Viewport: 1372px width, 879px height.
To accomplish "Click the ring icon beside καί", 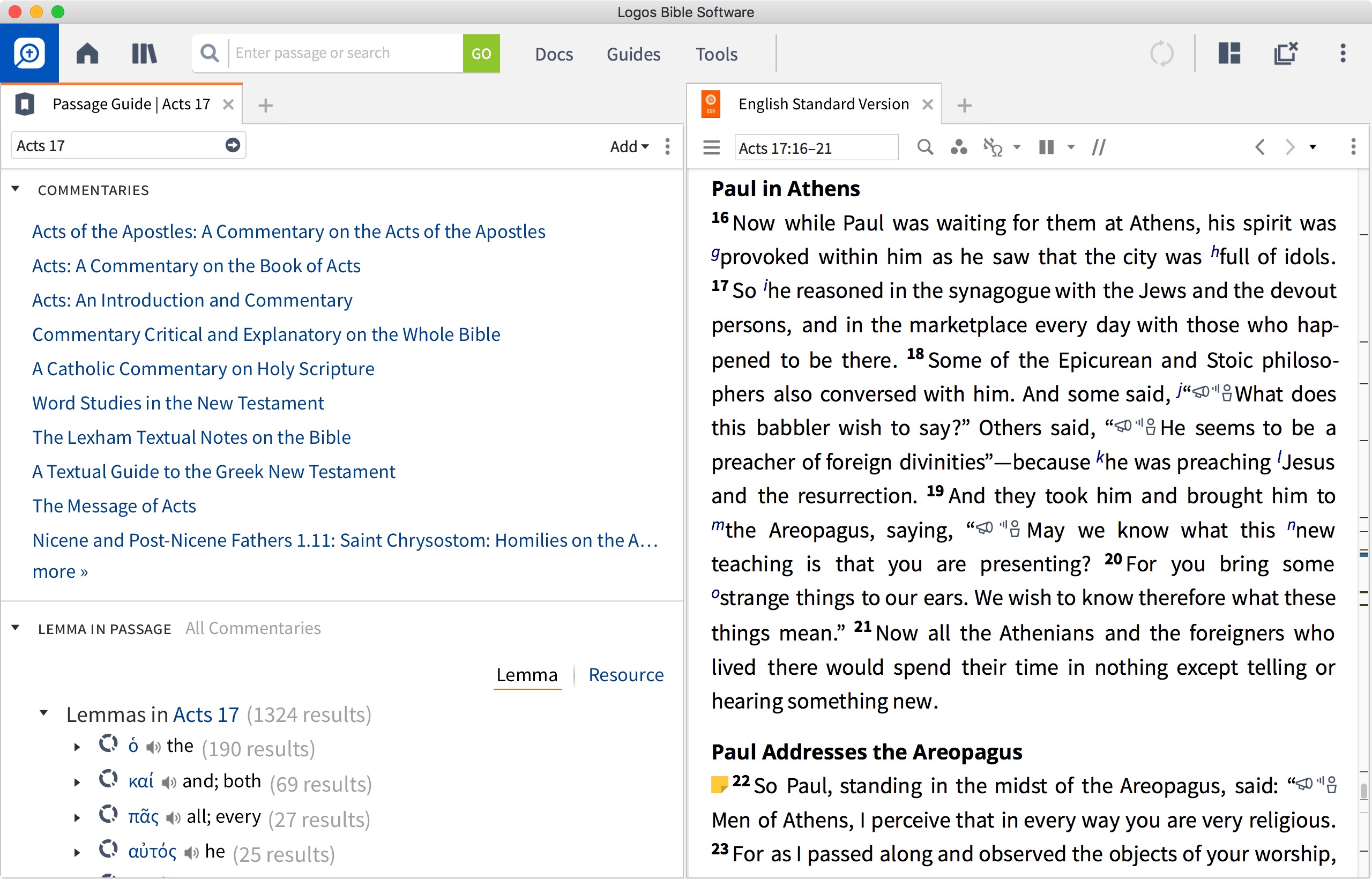I will tap(108, 779).
